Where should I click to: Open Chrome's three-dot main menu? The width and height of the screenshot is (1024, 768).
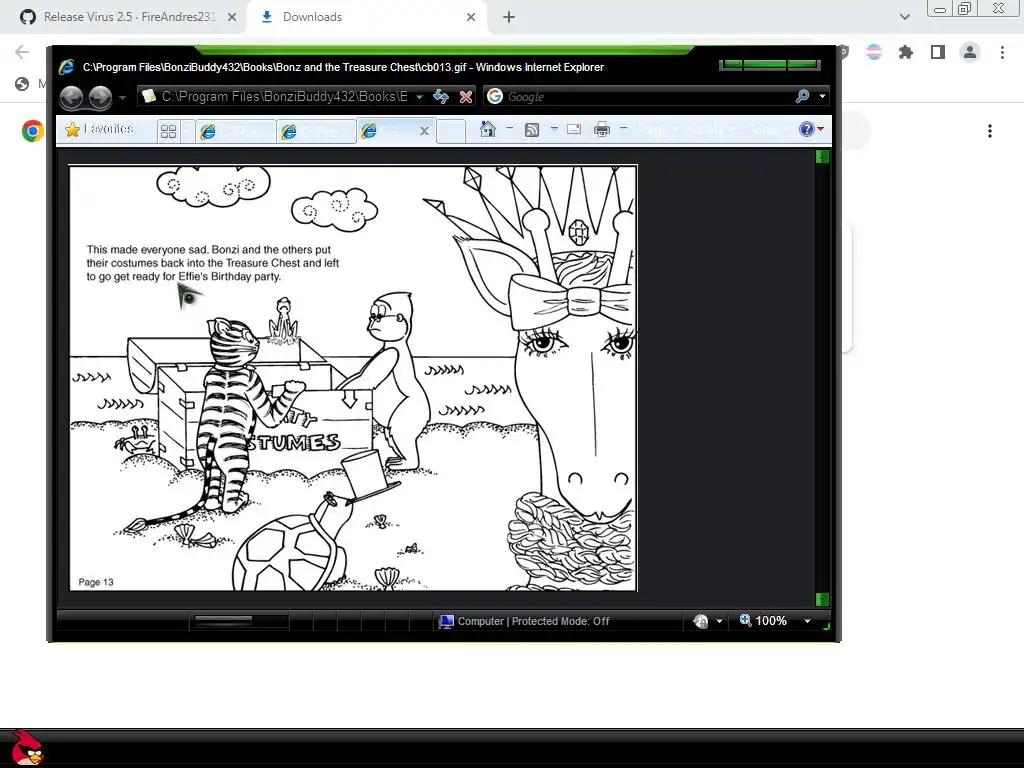[1002, 52]
